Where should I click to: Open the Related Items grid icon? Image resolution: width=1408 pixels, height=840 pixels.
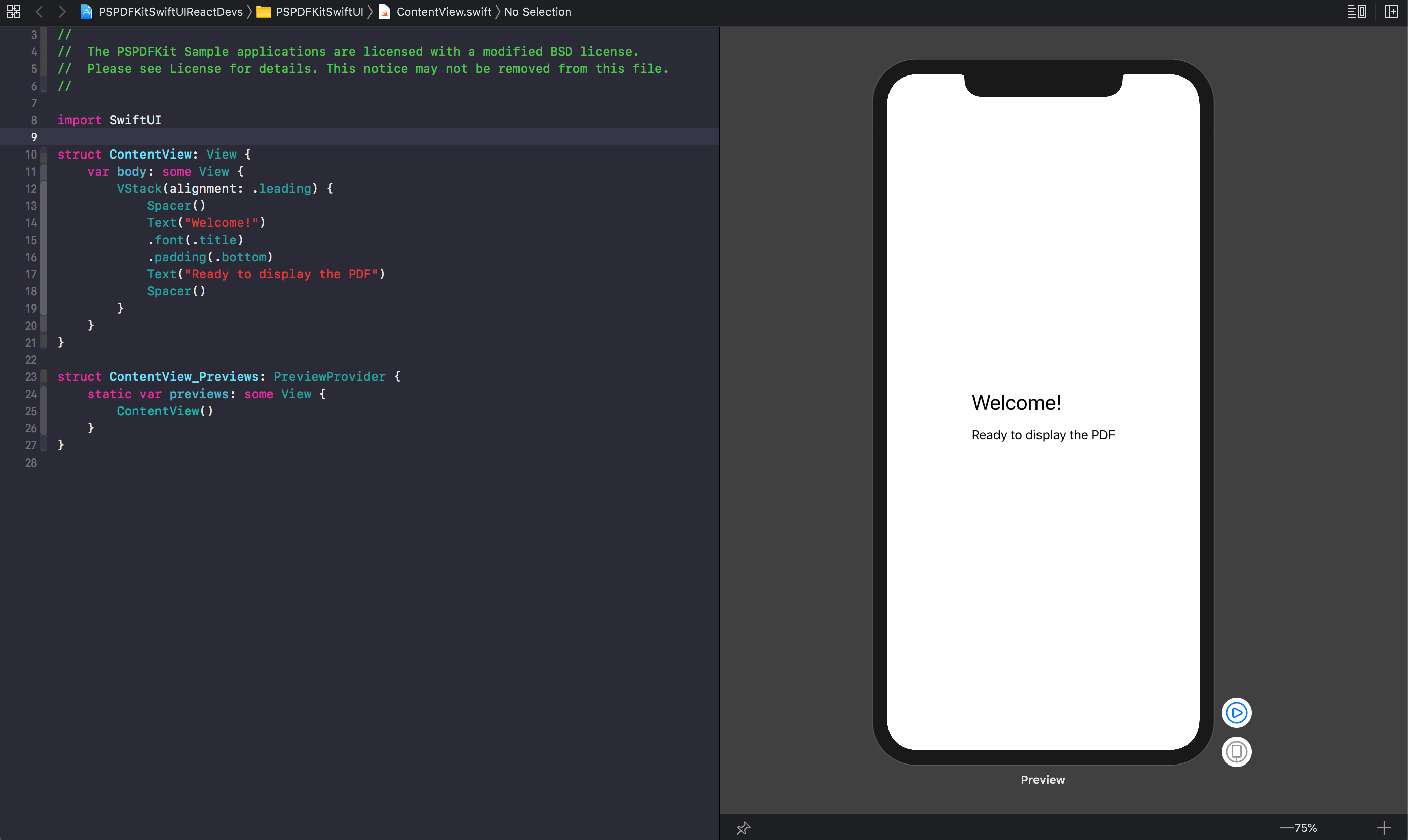pos(13,11)
